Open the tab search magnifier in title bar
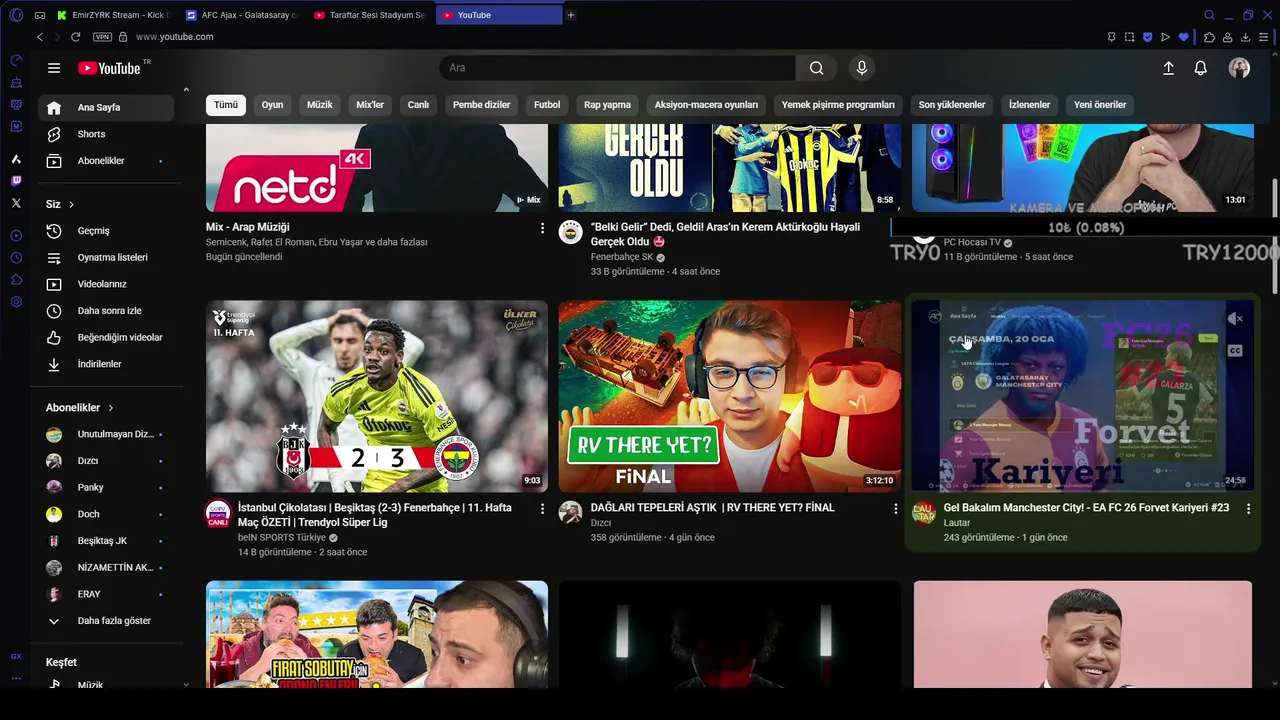The image size is (1280, 720). coord(1209,15)
